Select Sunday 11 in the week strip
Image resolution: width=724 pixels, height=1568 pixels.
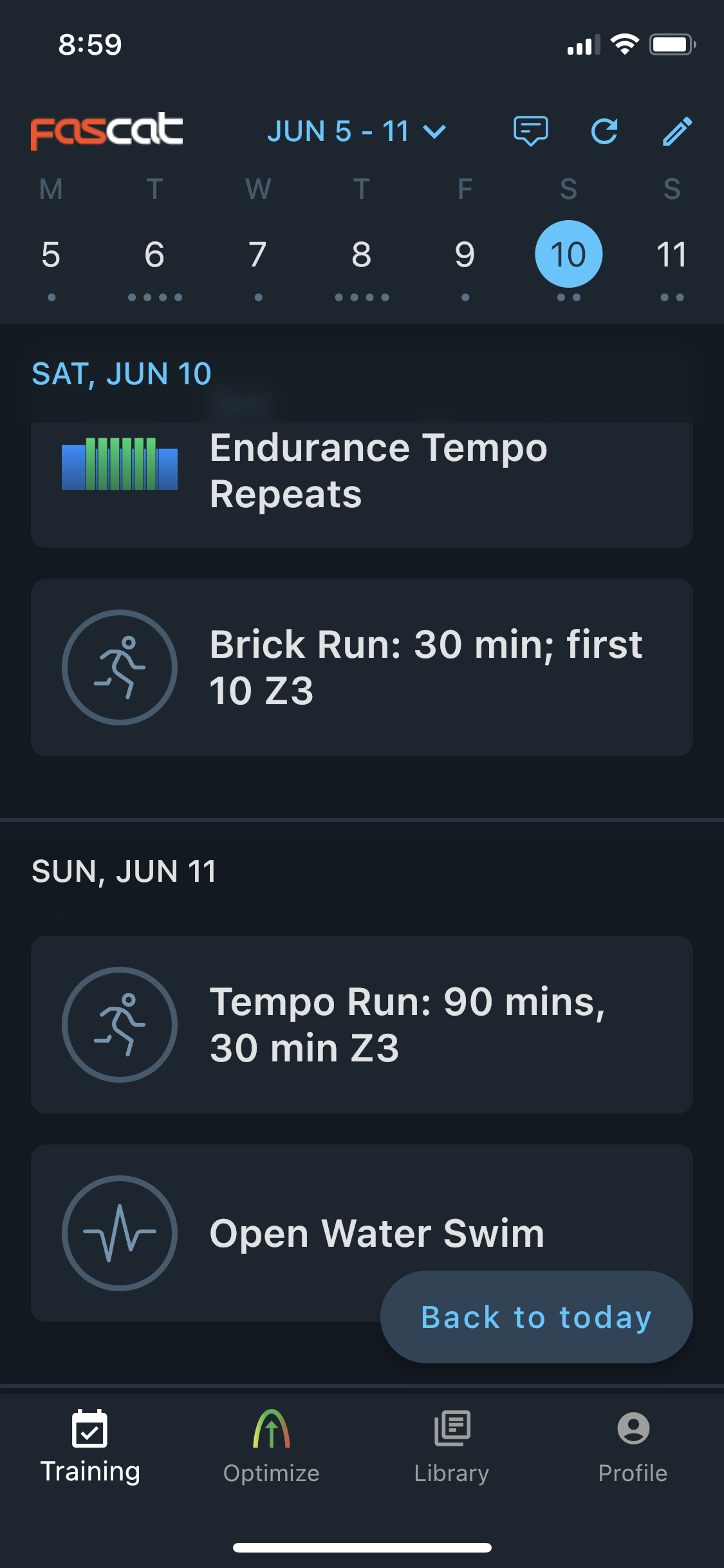pyautogui.click(x=672, y=254)
